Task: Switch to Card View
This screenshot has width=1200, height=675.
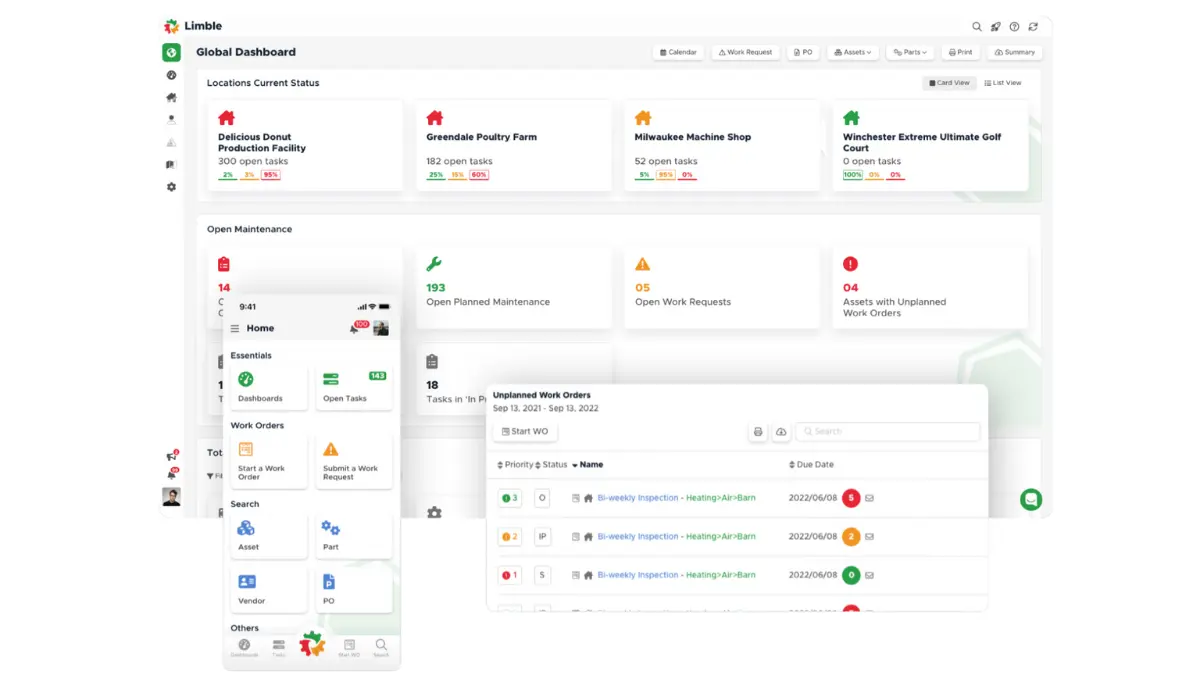Action: coord(949,83)
